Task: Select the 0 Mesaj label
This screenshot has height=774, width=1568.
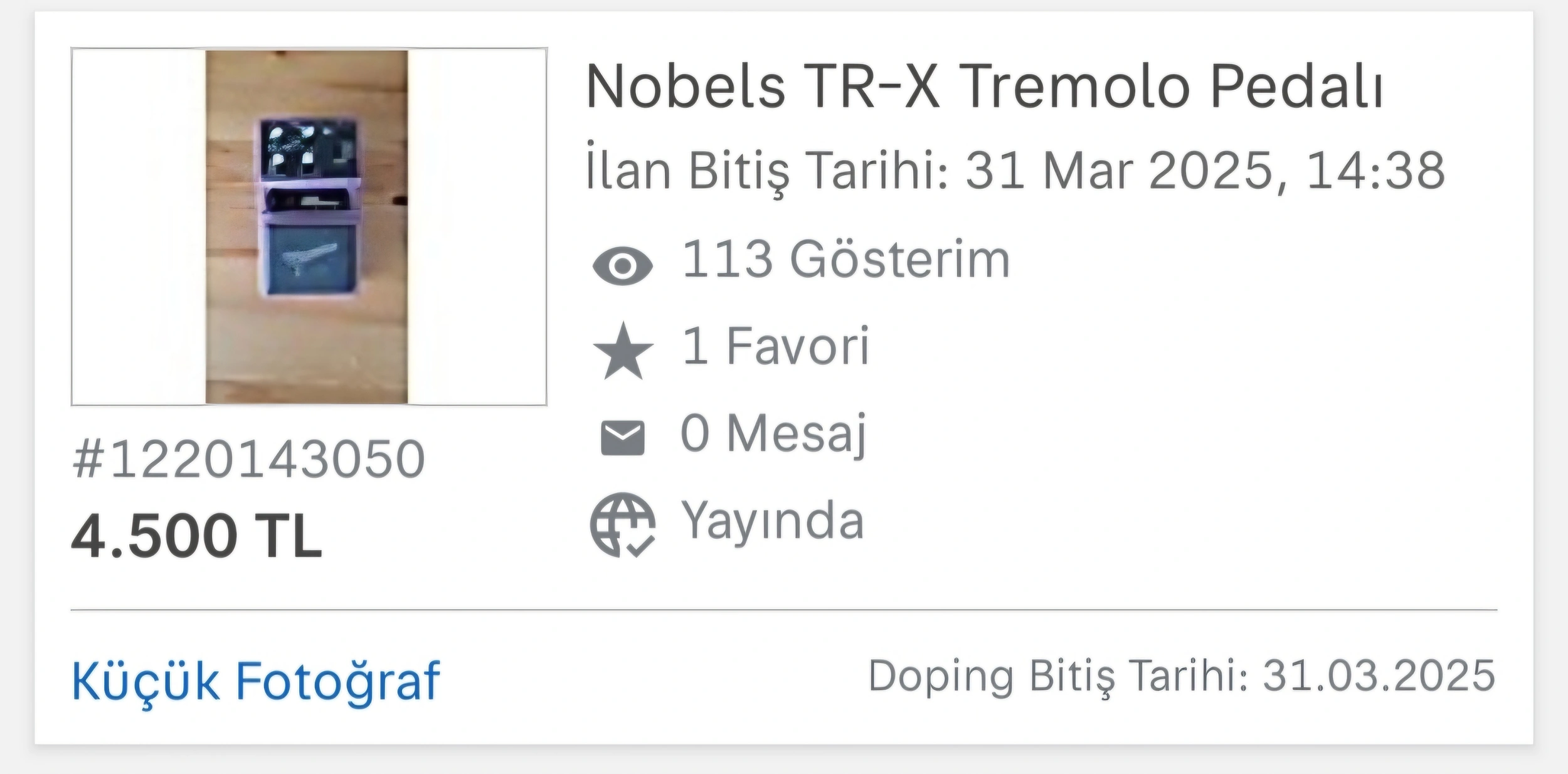Action: click(773, 433)
